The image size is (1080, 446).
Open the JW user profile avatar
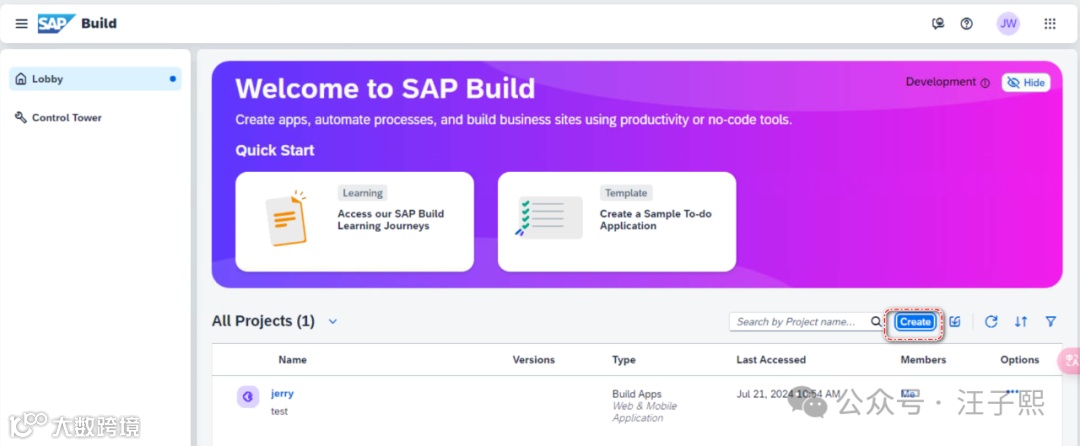(x=1008, y=24)
